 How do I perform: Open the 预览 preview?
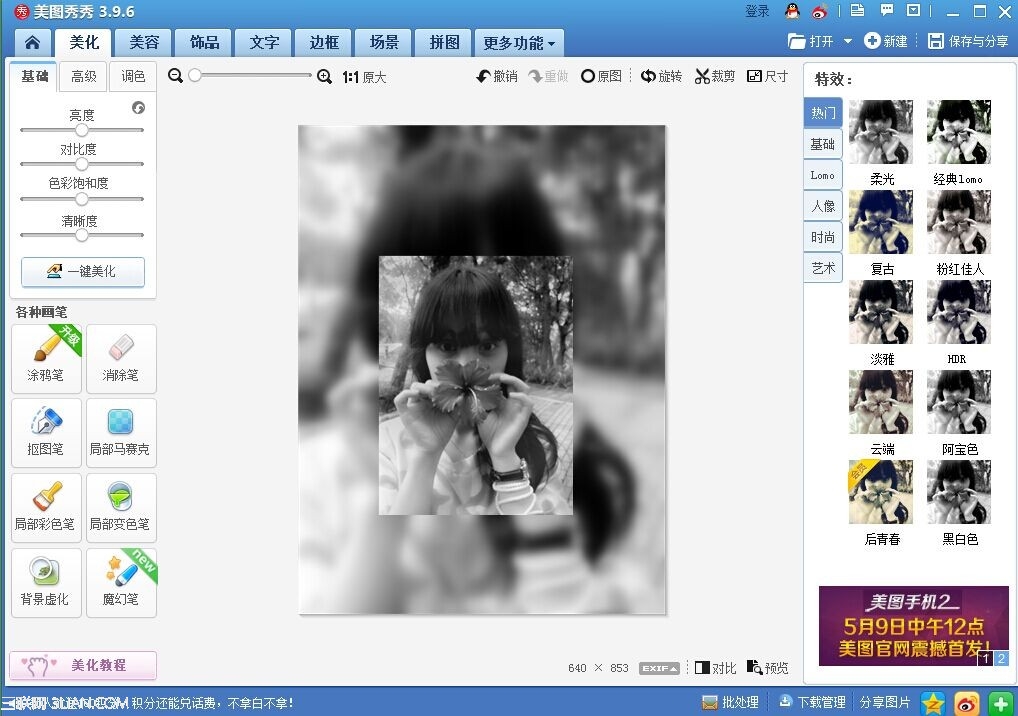click(x=767, y=667)
